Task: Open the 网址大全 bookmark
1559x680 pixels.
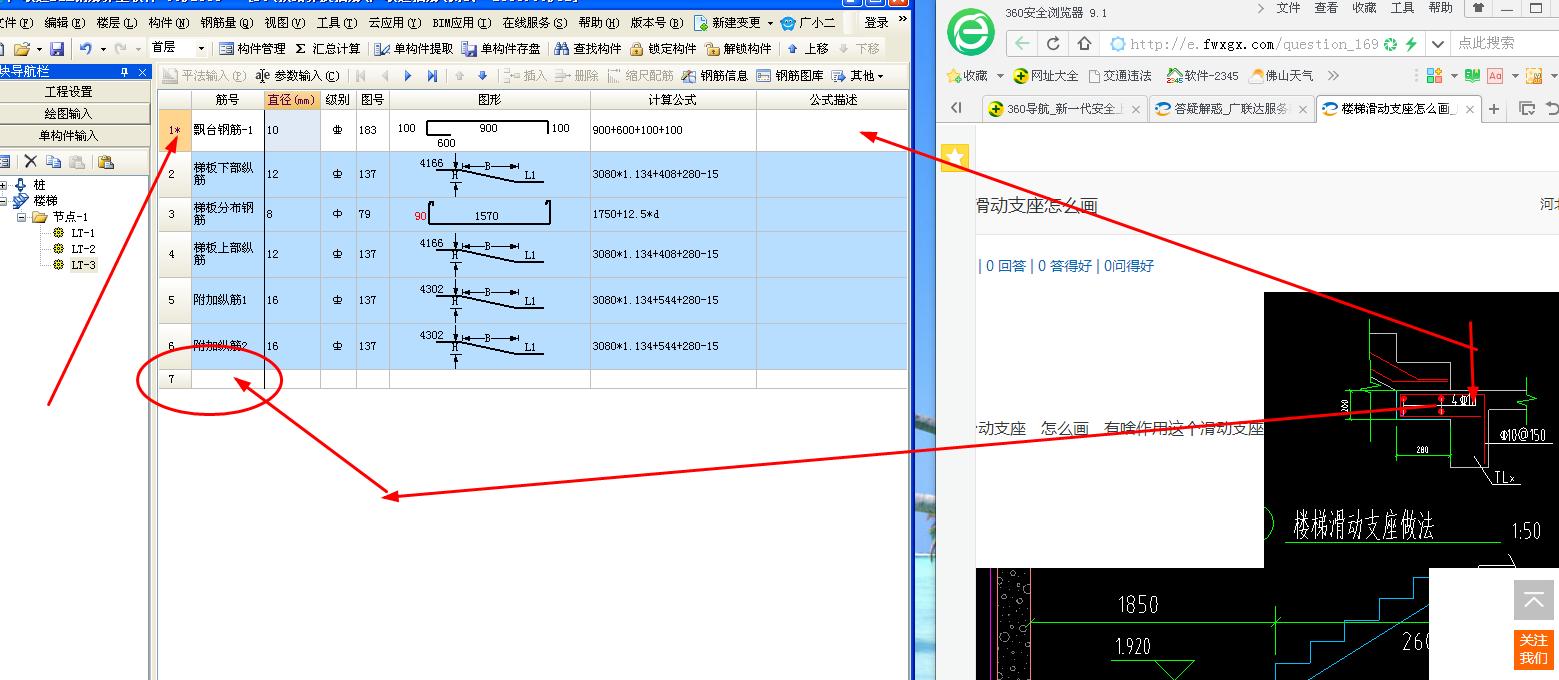Action: [x=1046, y=76]
